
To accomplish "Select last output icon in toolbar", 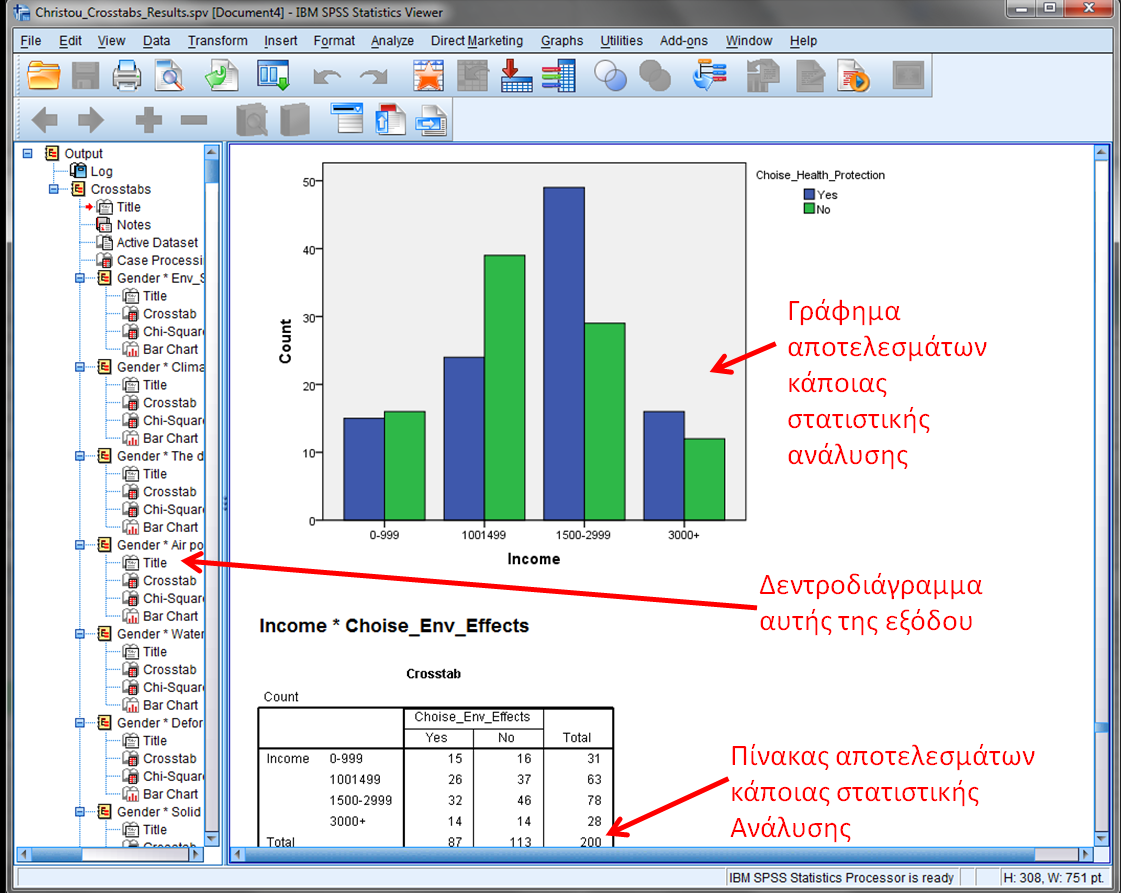I will tap(709, 76).
